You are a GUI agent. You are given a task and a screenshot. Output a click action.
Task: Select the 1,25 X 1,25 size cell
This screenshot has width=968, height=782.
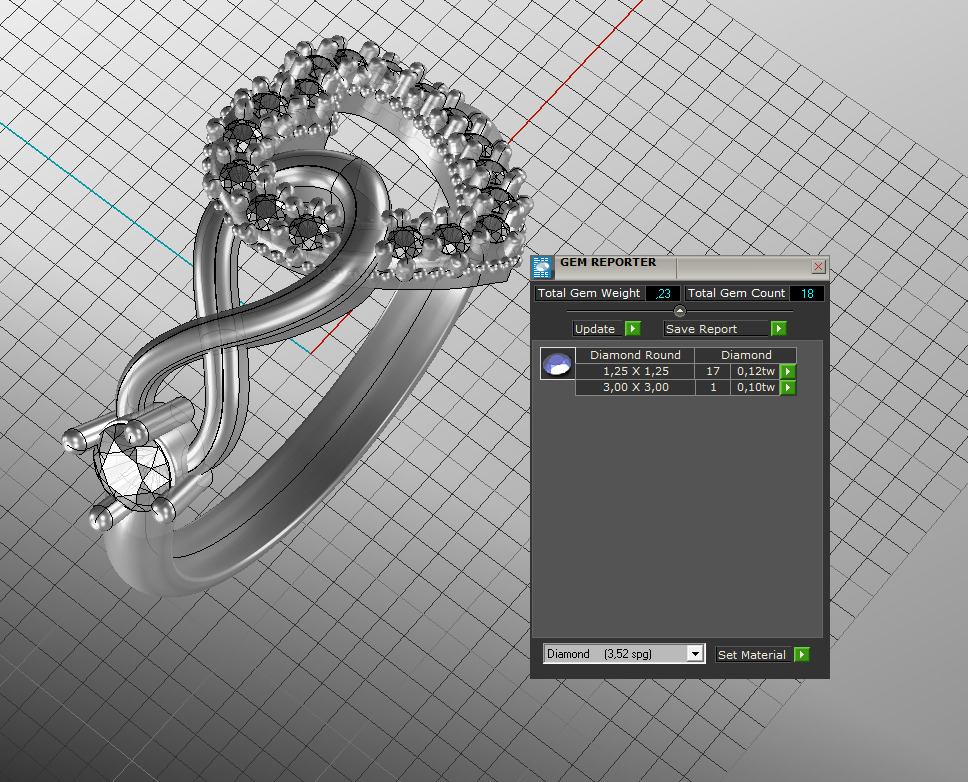(x=635, y=371)
